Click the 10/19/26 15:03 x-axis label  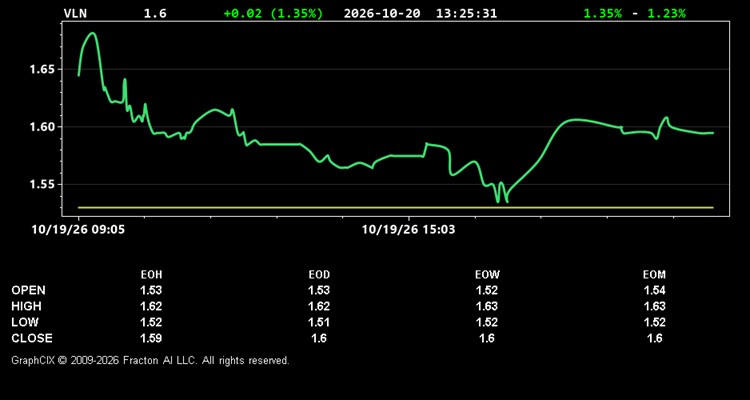coord(408,230)
